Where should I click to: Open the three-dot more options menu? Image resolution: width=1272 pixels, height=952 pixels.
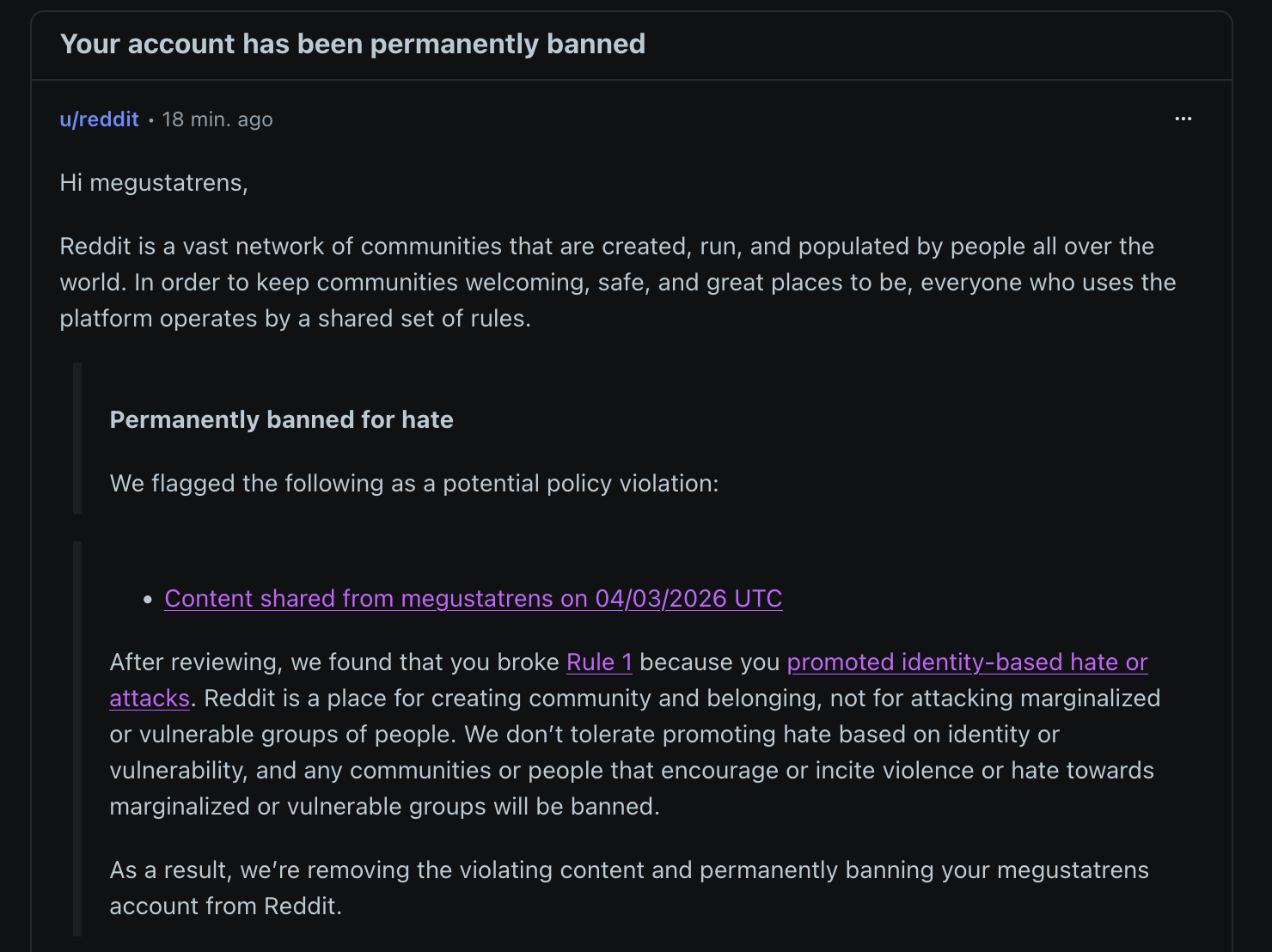pos(1183,119)
